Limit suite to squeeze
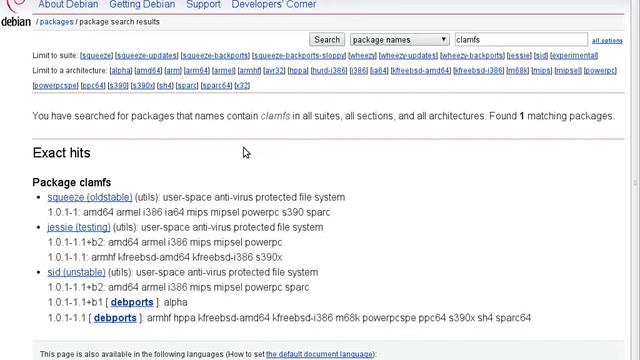The width and height of the screenshot is (640, 360). coord(96,56)
